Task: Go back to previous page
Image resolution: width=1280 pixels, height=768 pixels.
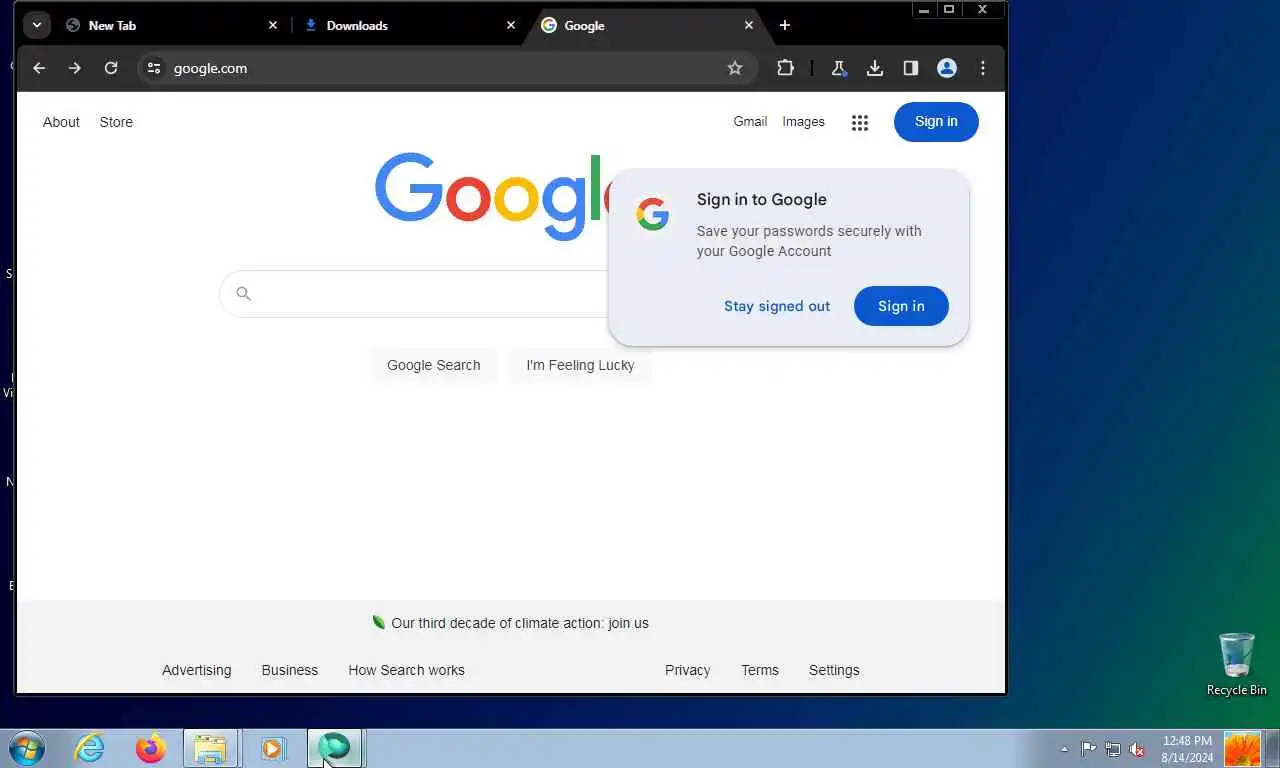Action: (x=39, y=68)
